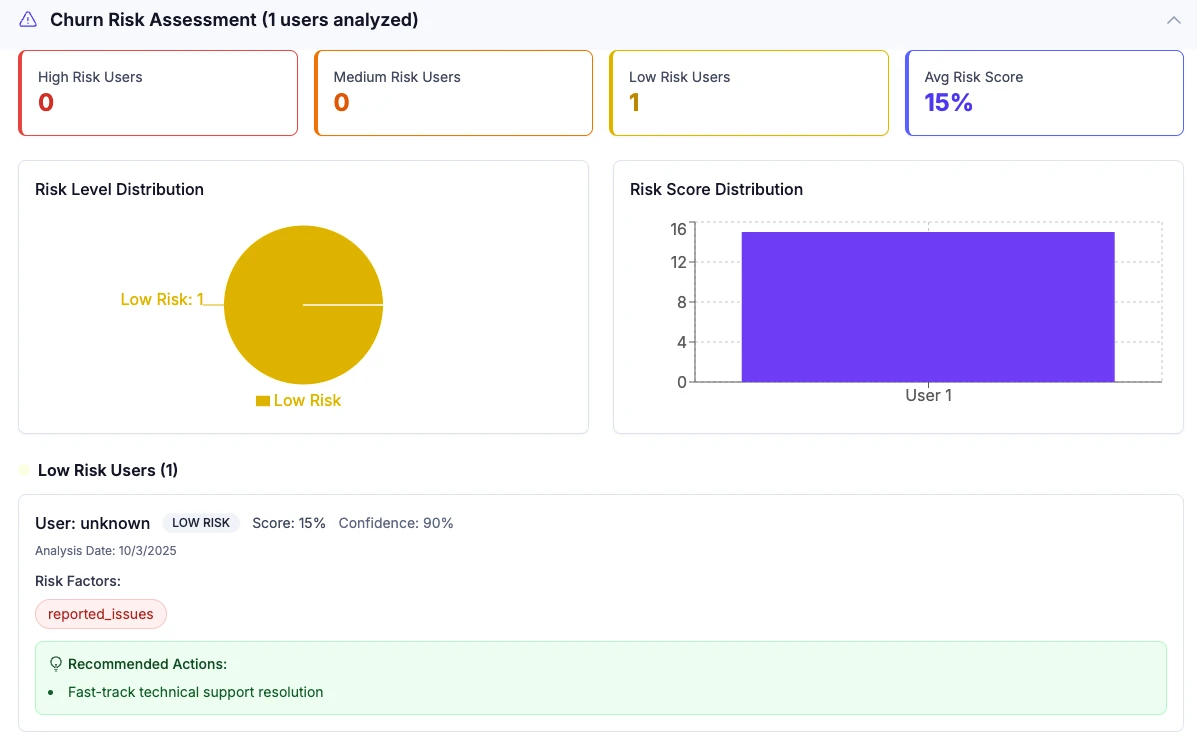The width and height of the screenshot is (1197, 751).
Task: Collapse the Churn Risk Assessment section
Action: pyautogui.click(x=1174, y=20)
